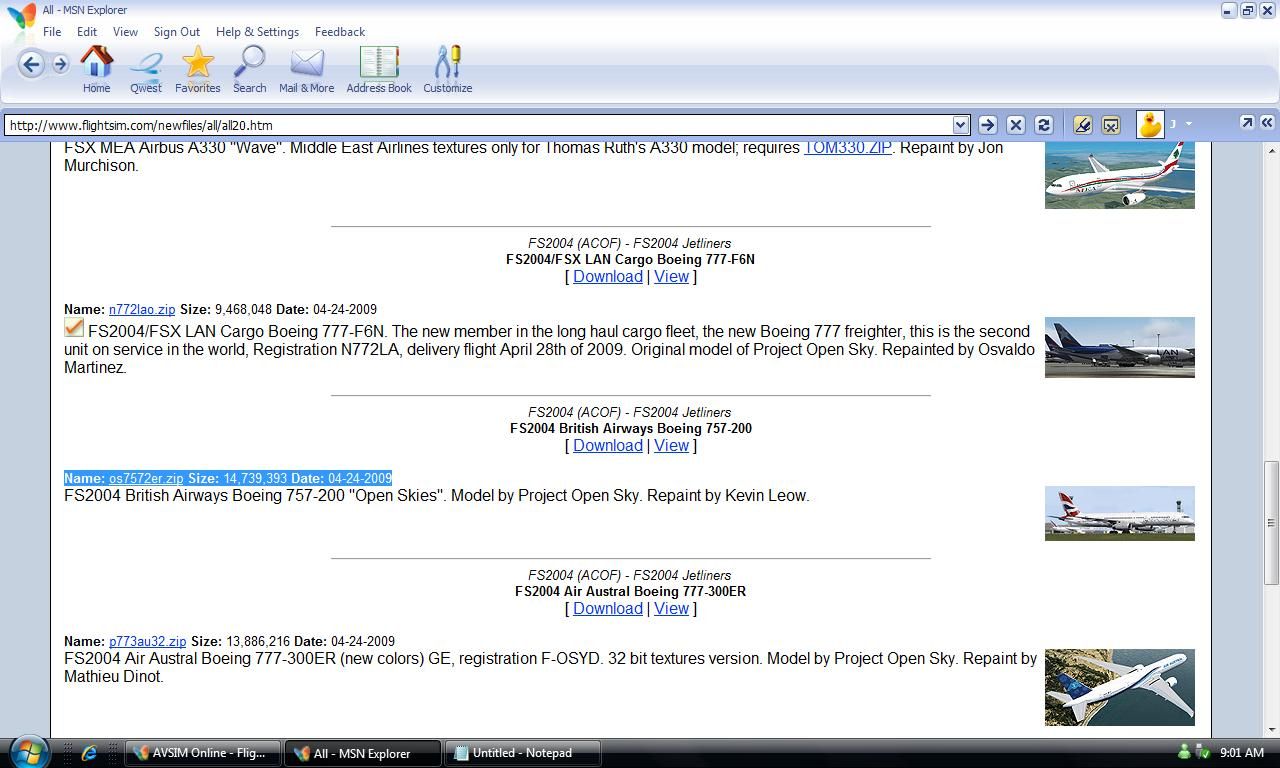Open Mail & More from the toolbar
The image size is (1280, 768).
pyautogui.click(x=307, y=70)
